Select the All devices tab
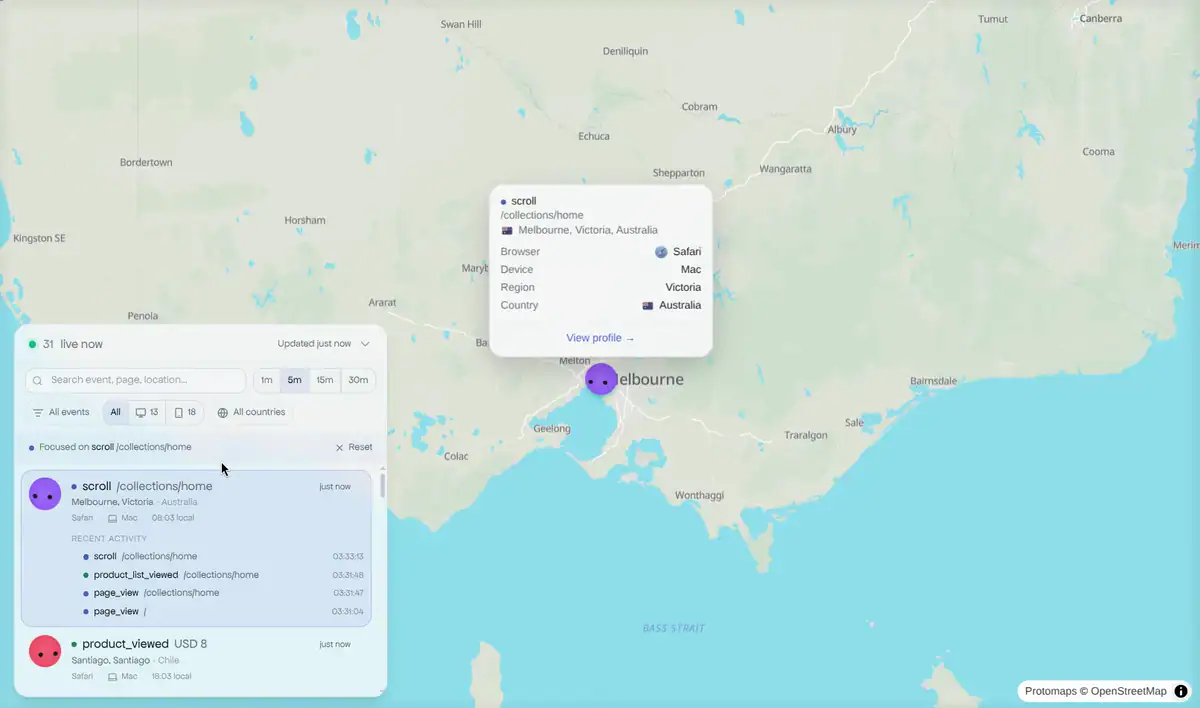 point(116,412)
